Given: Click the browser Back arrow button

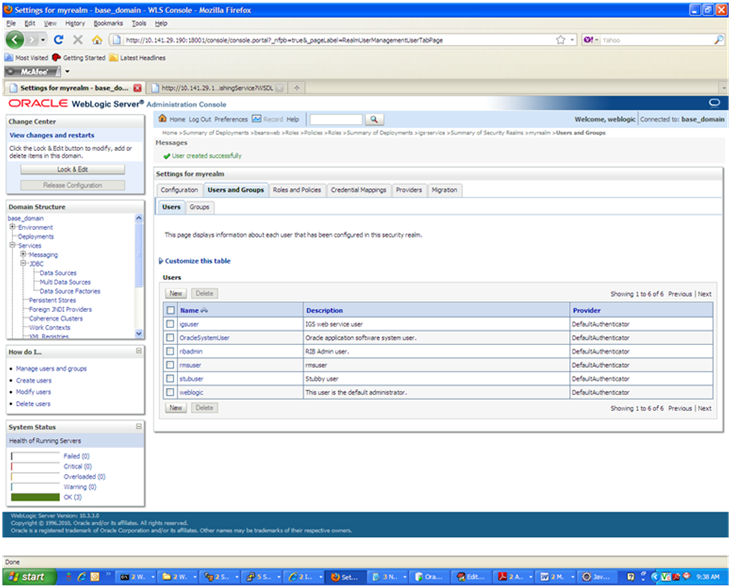Looking at the screenshot, I should [x=14, y=40].
